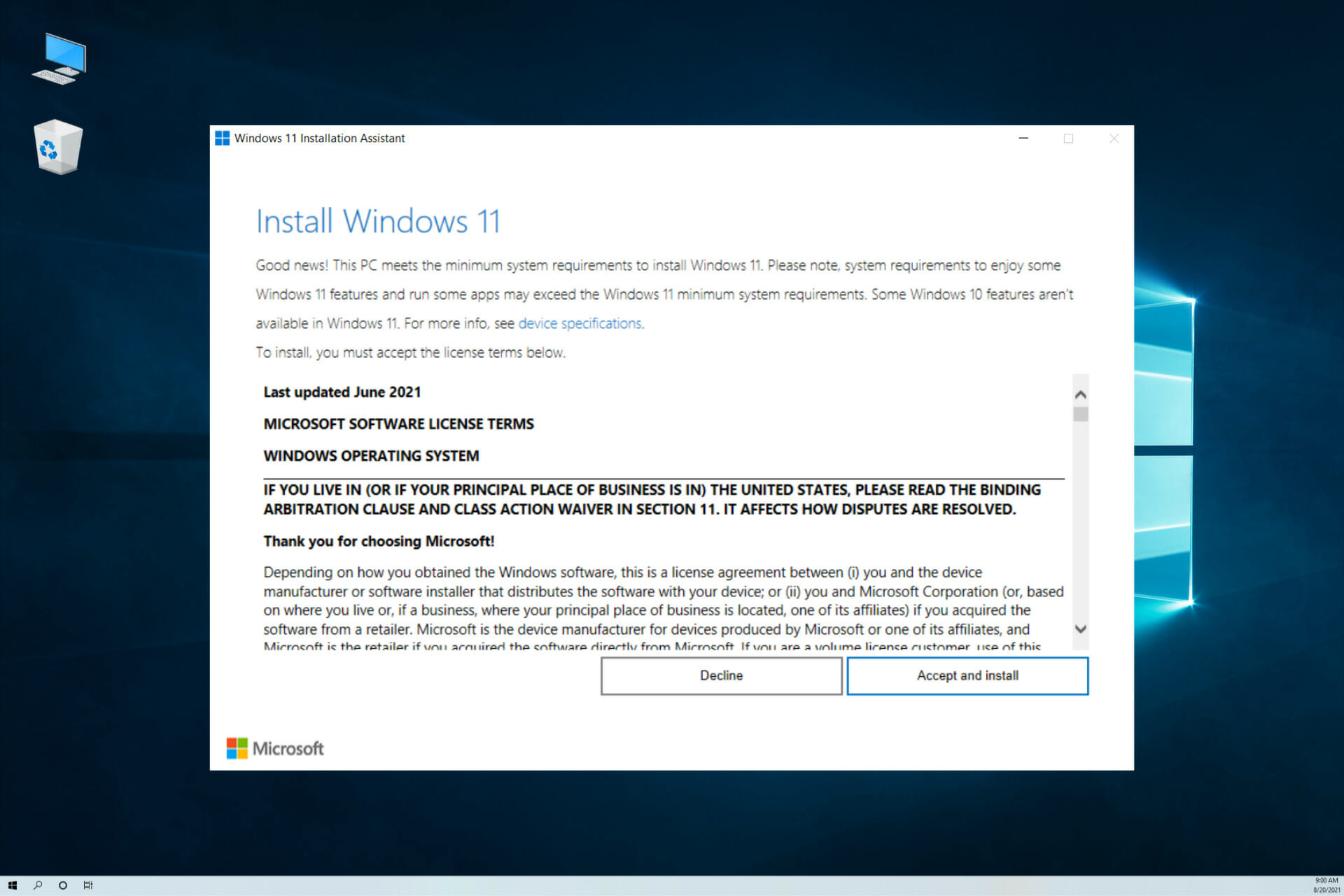Click 'To install, you must accept' line
The height and width of the screenshot is (896, 1344).
pyautogui.click(x=410, y=353)
